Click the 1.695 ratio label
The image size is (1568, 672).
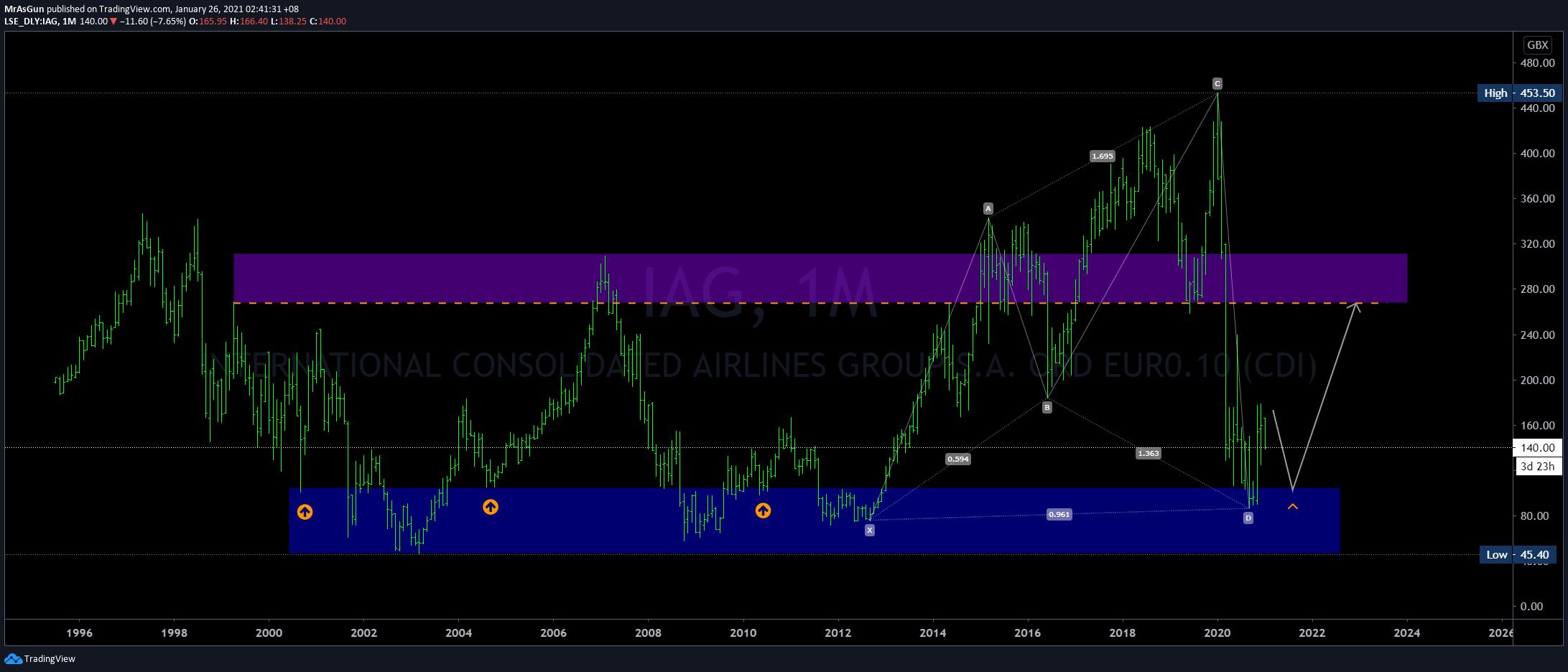pyautogui.click(x=1102, y=156)
